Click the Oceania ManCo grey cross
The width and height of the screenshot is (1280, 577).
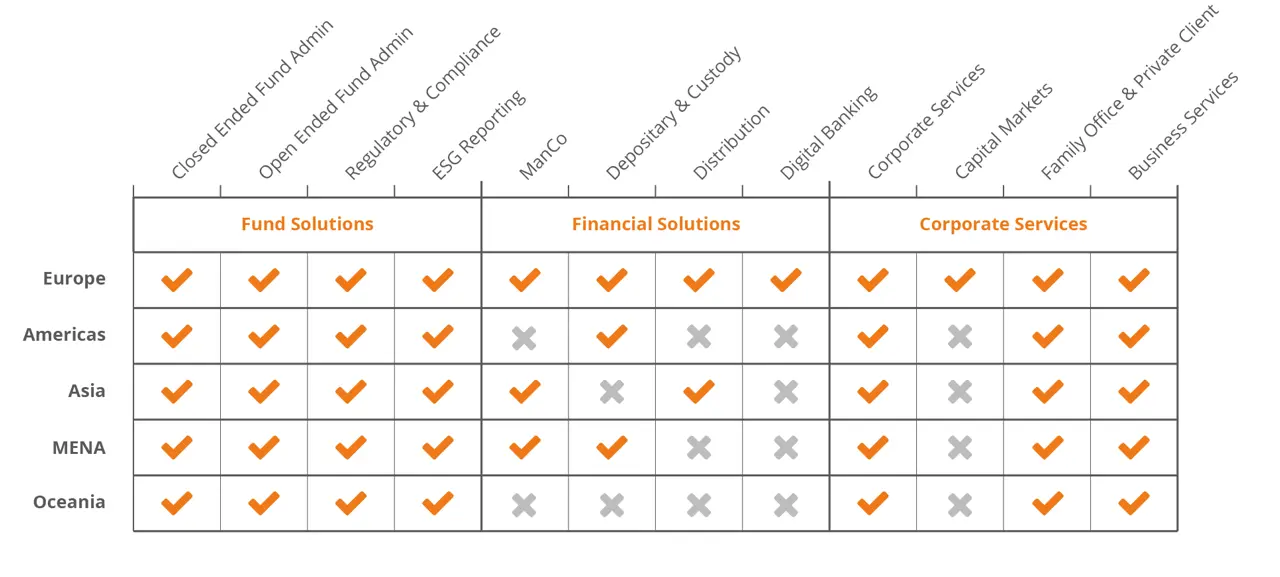click(x=524, y=505)
